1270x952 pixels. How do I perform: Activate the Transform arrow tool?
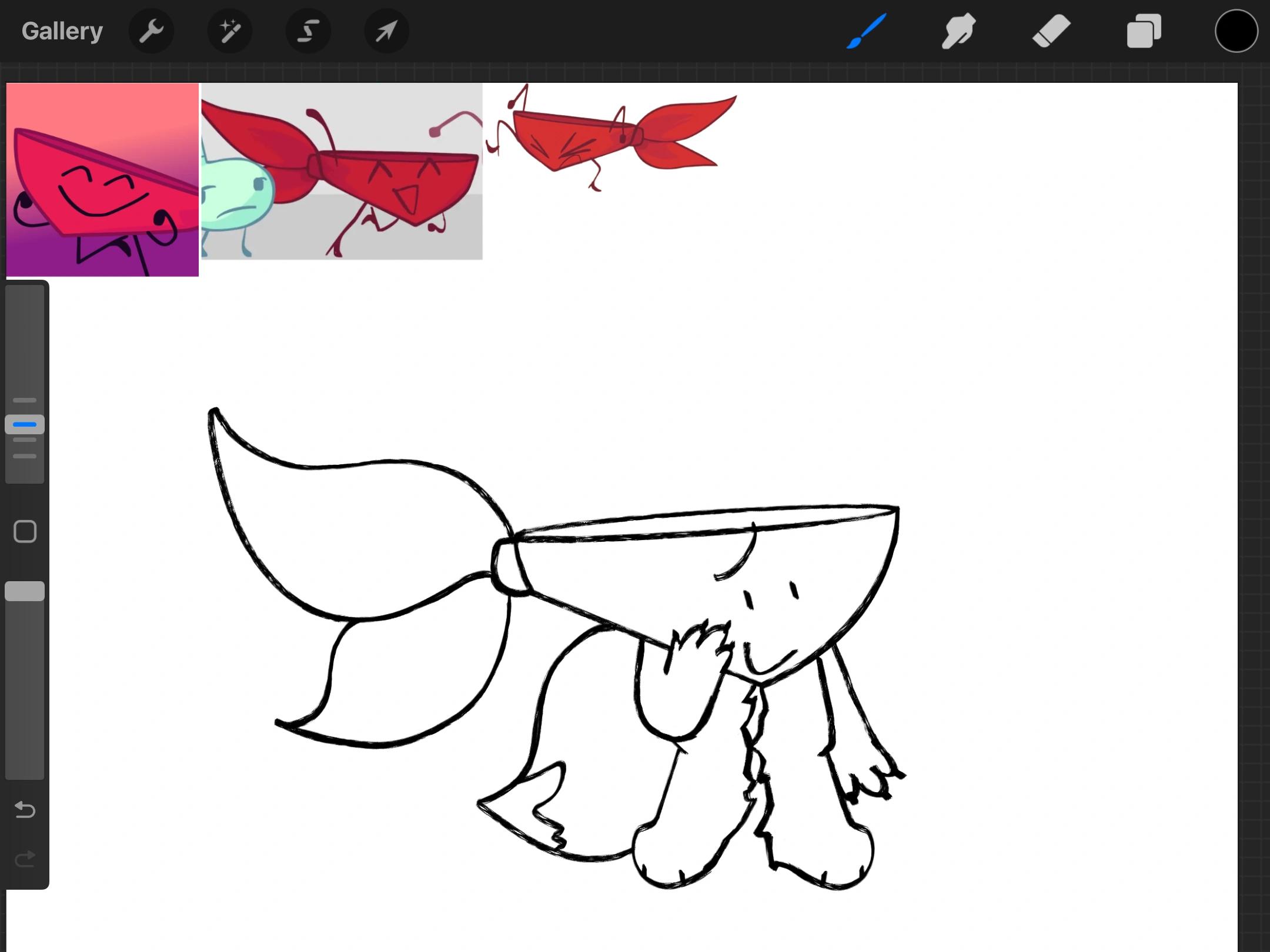tap(386, 31)
